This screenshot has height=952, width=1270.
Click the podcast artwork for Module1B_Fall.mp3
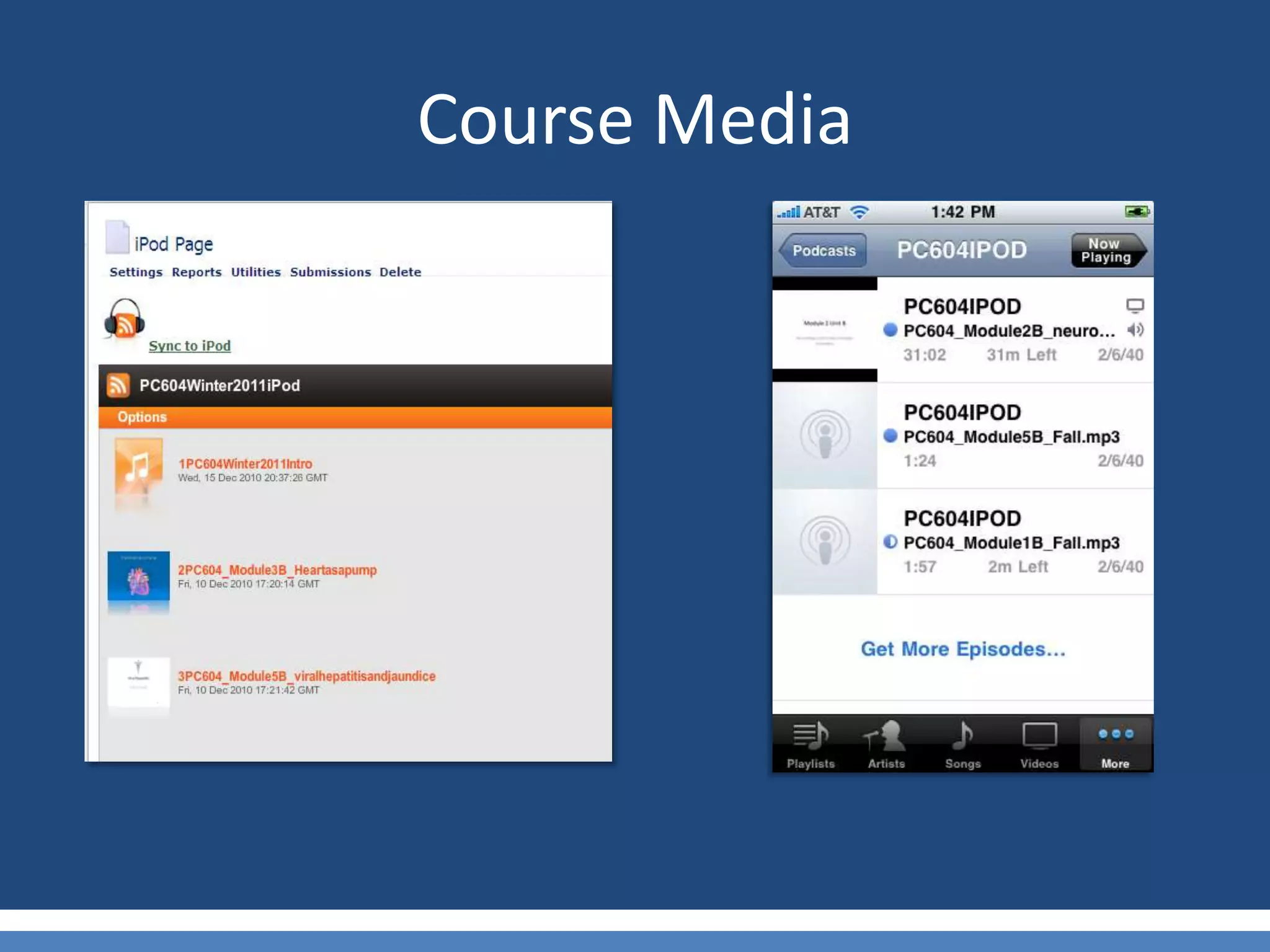[825, 542]
